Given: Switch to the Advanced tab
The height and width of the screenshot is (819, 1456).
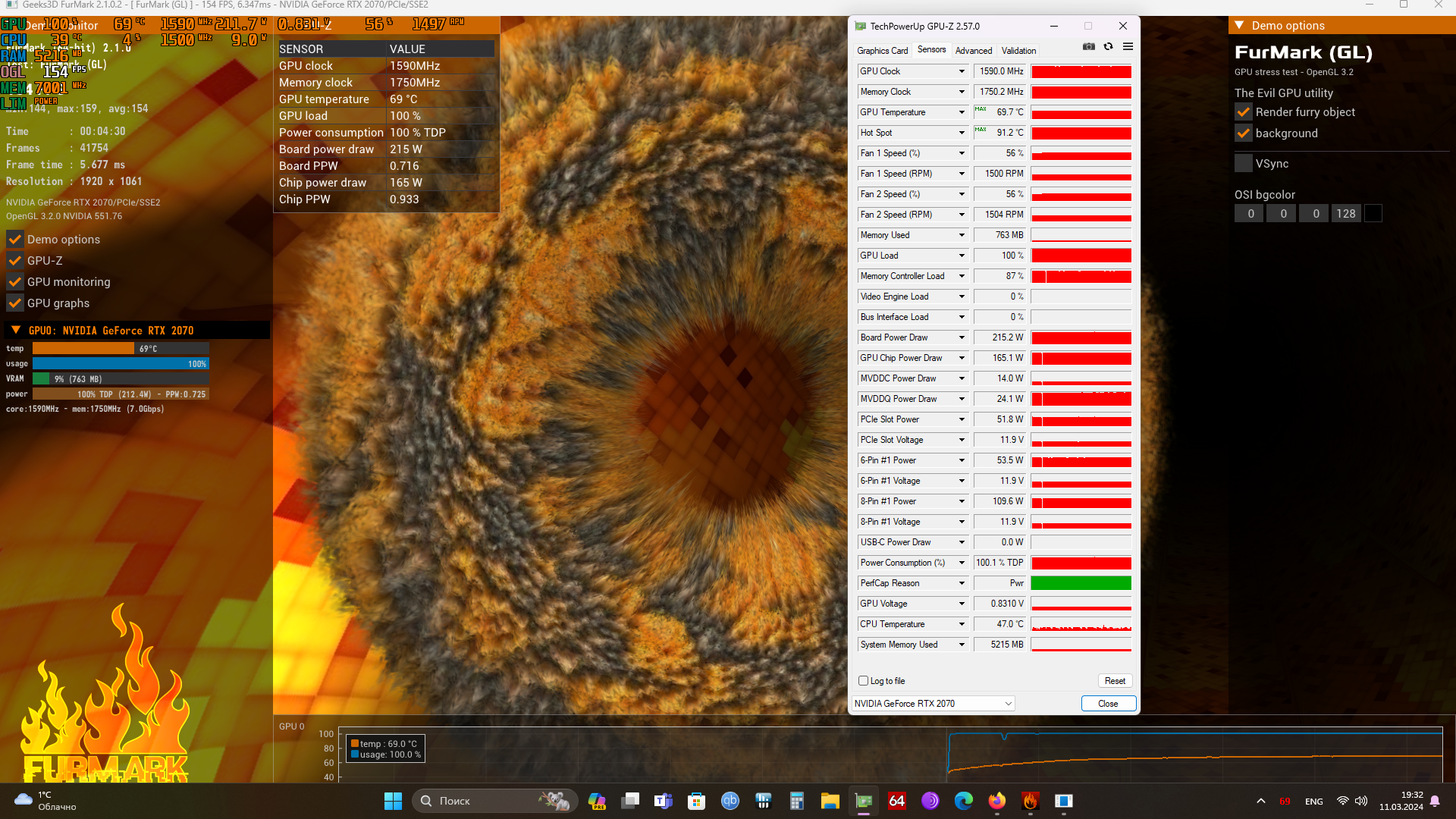Looking at the screenshot, I should [973, 51].
